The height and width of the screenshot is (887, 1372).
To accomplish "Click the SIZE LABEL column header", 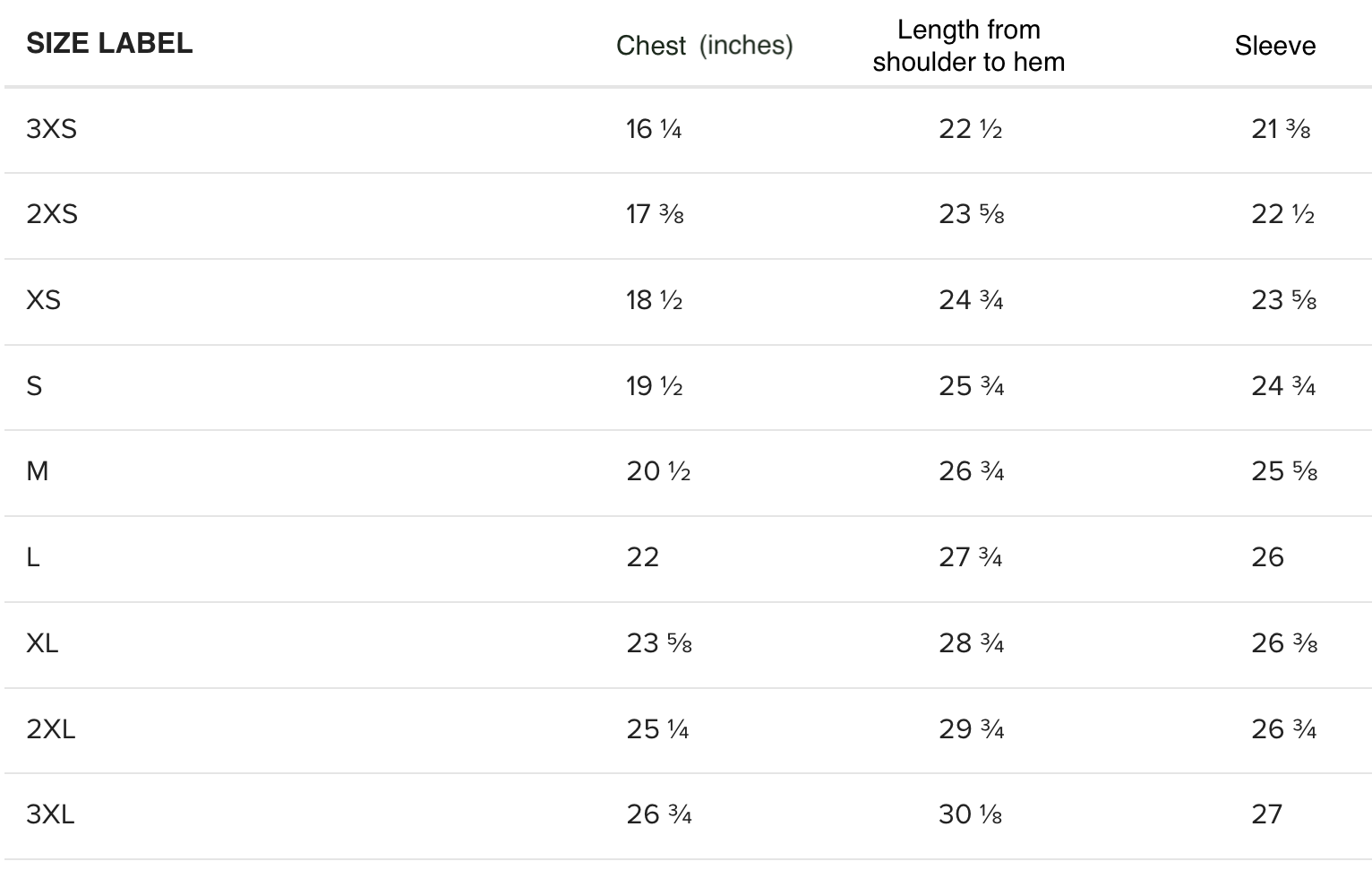I will (109, 43).
